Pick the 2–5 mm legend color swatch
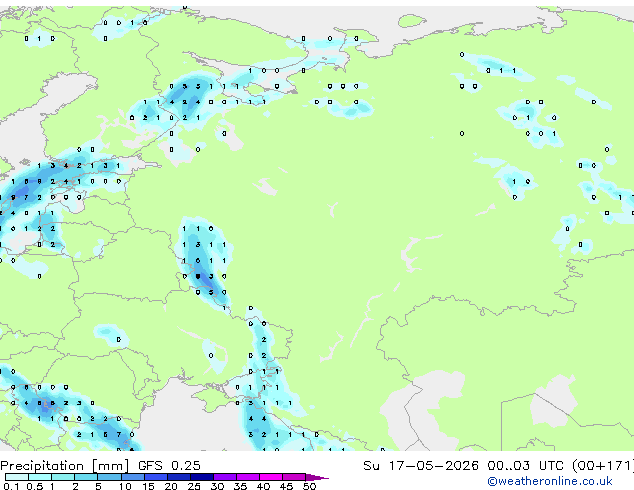Viewport: 634px width, 490px height. coord(86,477)
